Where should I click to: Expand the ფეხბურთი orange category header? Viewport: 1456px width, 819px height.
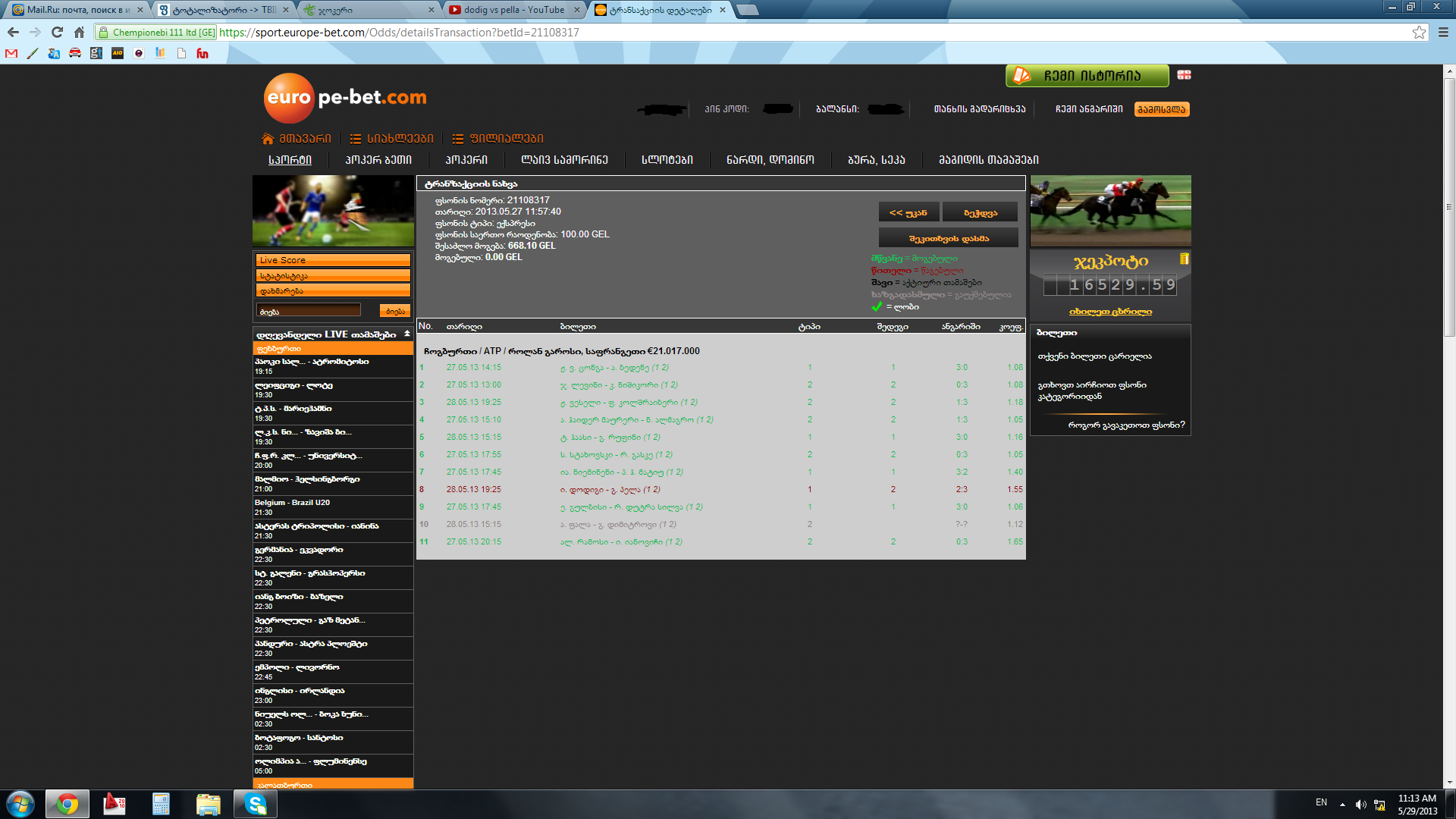[333, 349]
